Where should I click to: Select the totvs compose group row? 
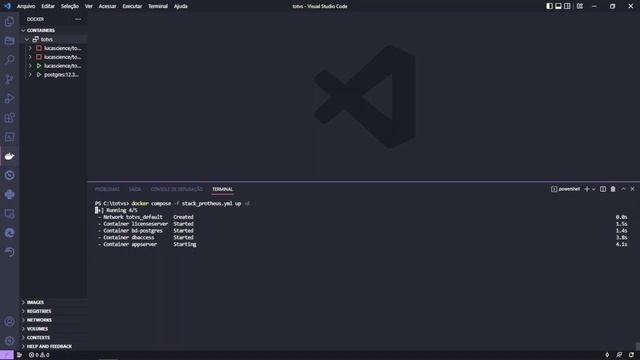tap(53, 40)
